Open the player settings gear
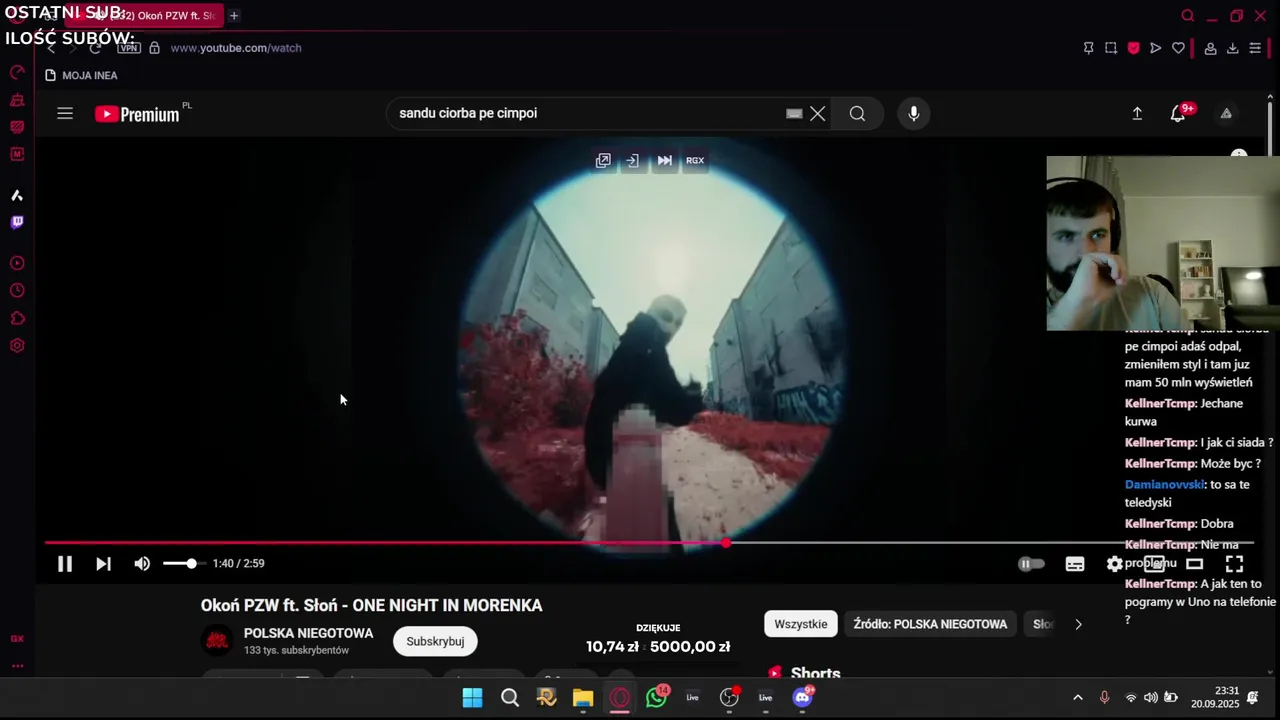This screenshot has width=1280, height=720. 1114,564
